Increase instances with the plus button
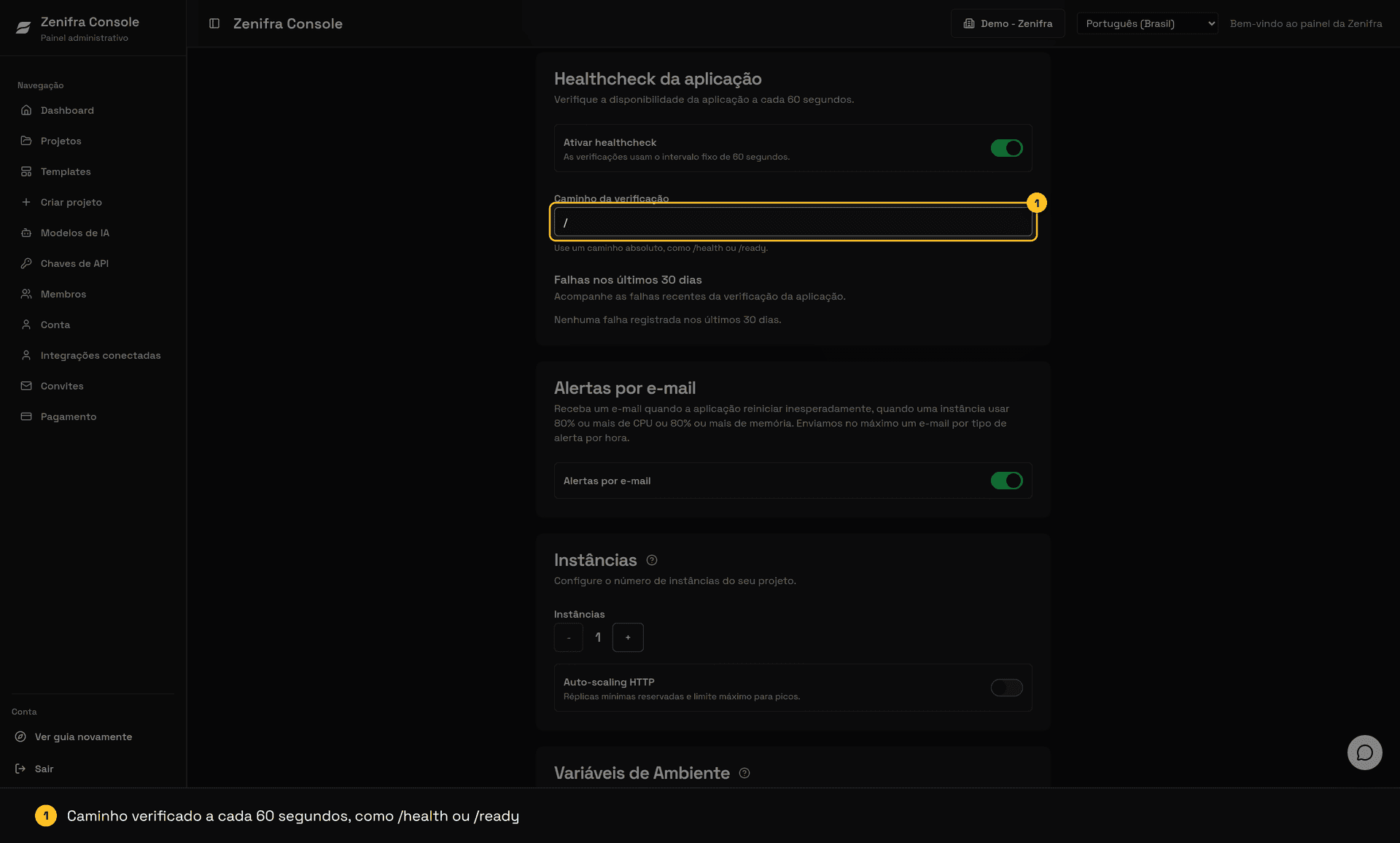This screenshot has height=843, width=1400. pos(628,637)
